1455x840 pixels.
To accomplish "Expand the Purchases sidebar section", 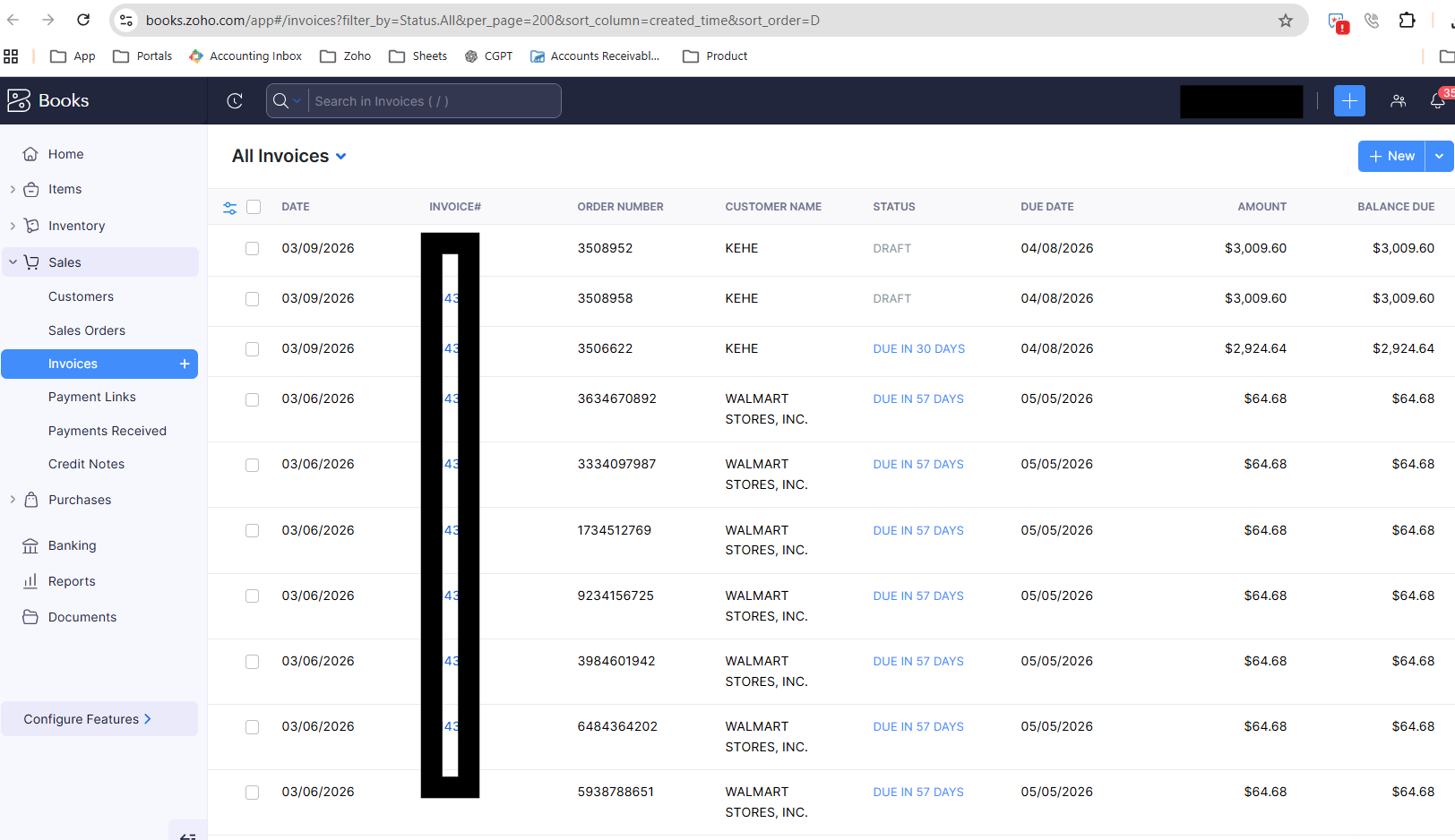I will click(13, 500).
